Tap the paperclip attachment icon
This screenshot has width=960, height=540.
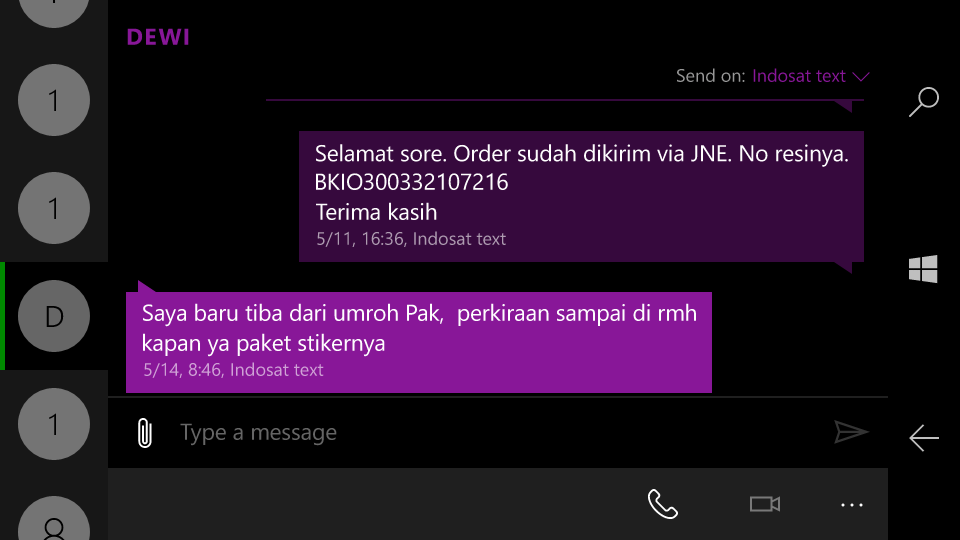click(144, 433)
